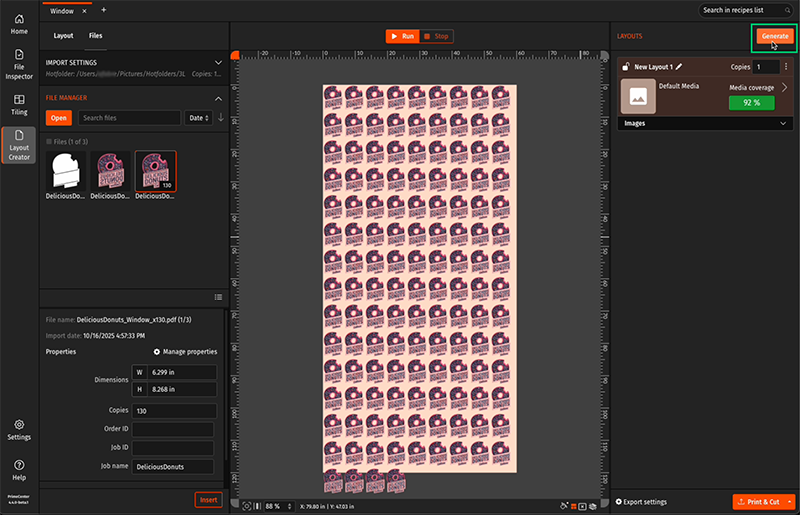Toggle the orange grid view icon

pos(573,506)
